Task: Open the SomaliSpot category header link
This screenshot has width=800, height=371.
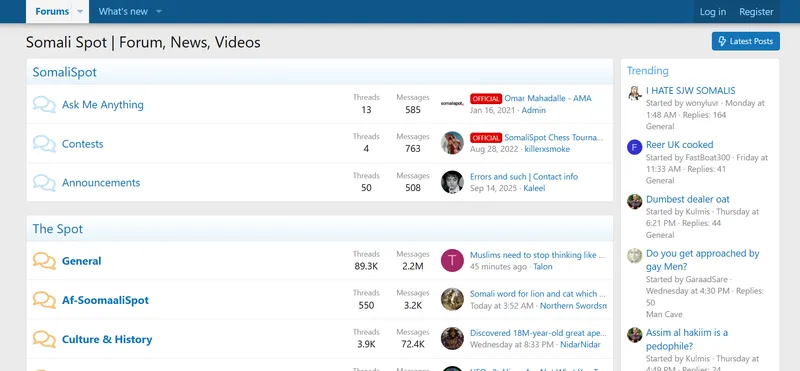Action: [64, 72]
